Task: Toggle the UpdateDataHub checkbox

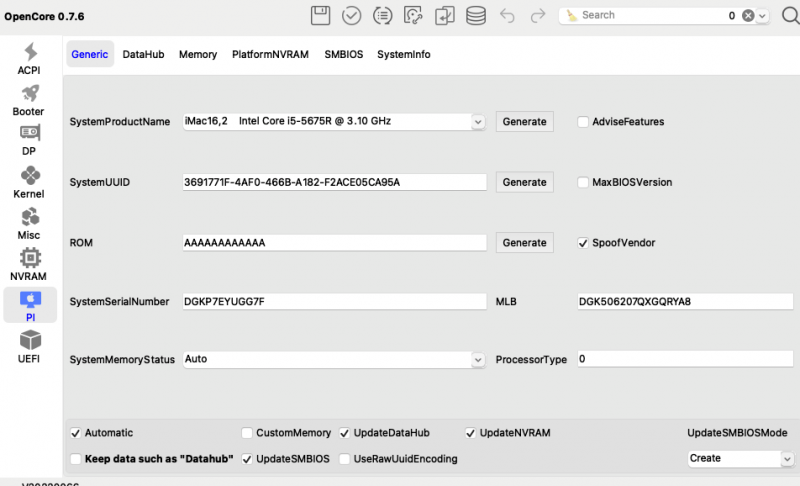Action: [344, 433]
